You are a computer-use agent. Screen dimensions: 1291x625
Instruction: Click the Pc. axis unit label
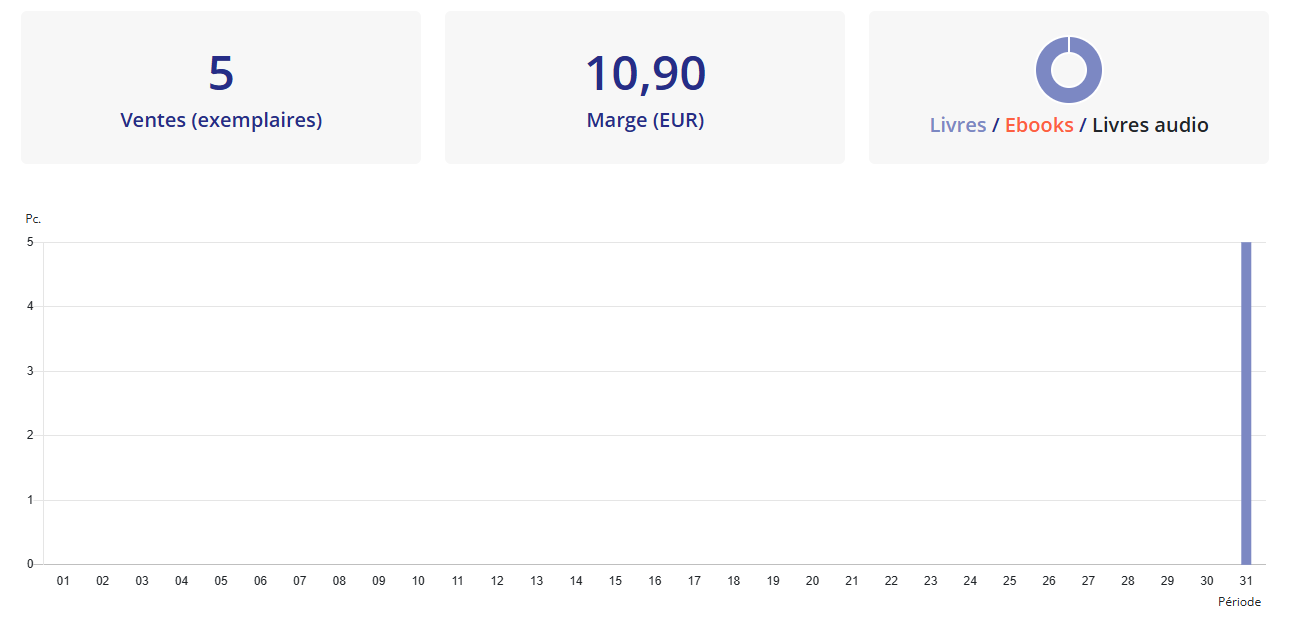click(x=33, y=218)
